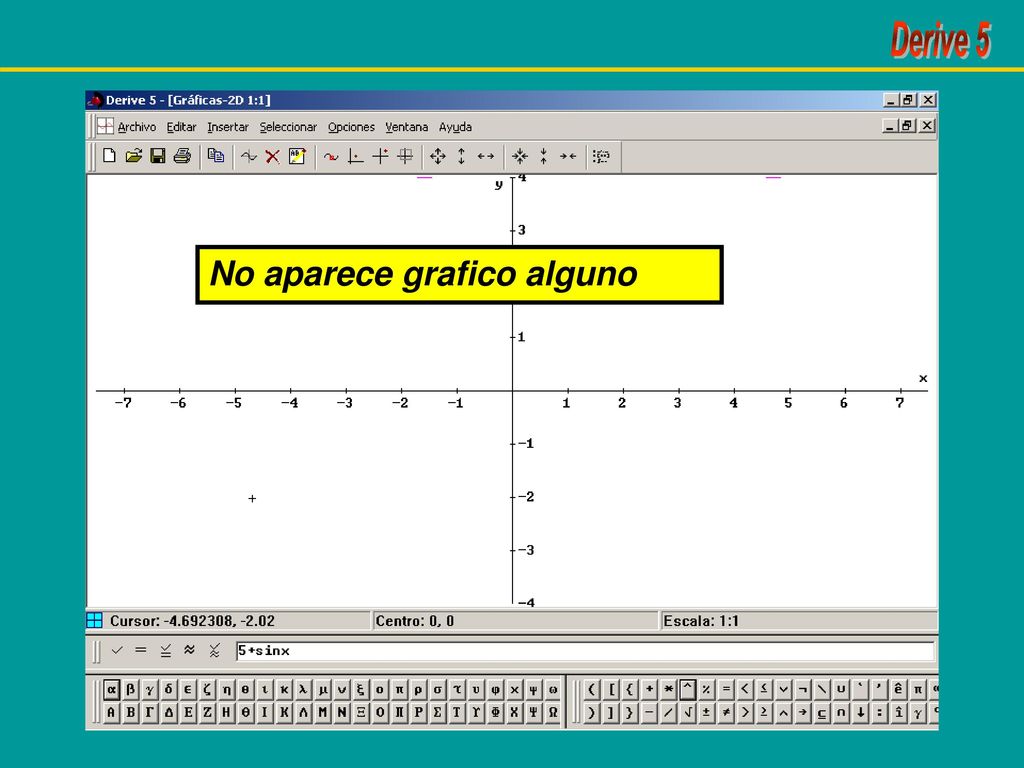Click the check-equals enter and simplify button
This screenshot has width=1024, height=768.
coord(165,650)
